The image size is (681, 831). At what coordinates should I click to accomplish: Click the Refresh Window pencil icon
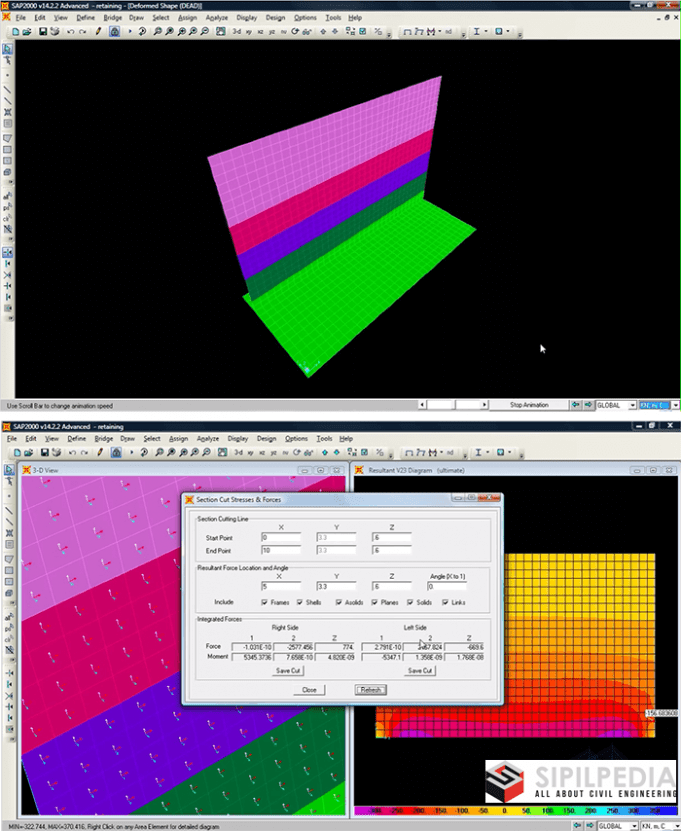pos(98,32)
